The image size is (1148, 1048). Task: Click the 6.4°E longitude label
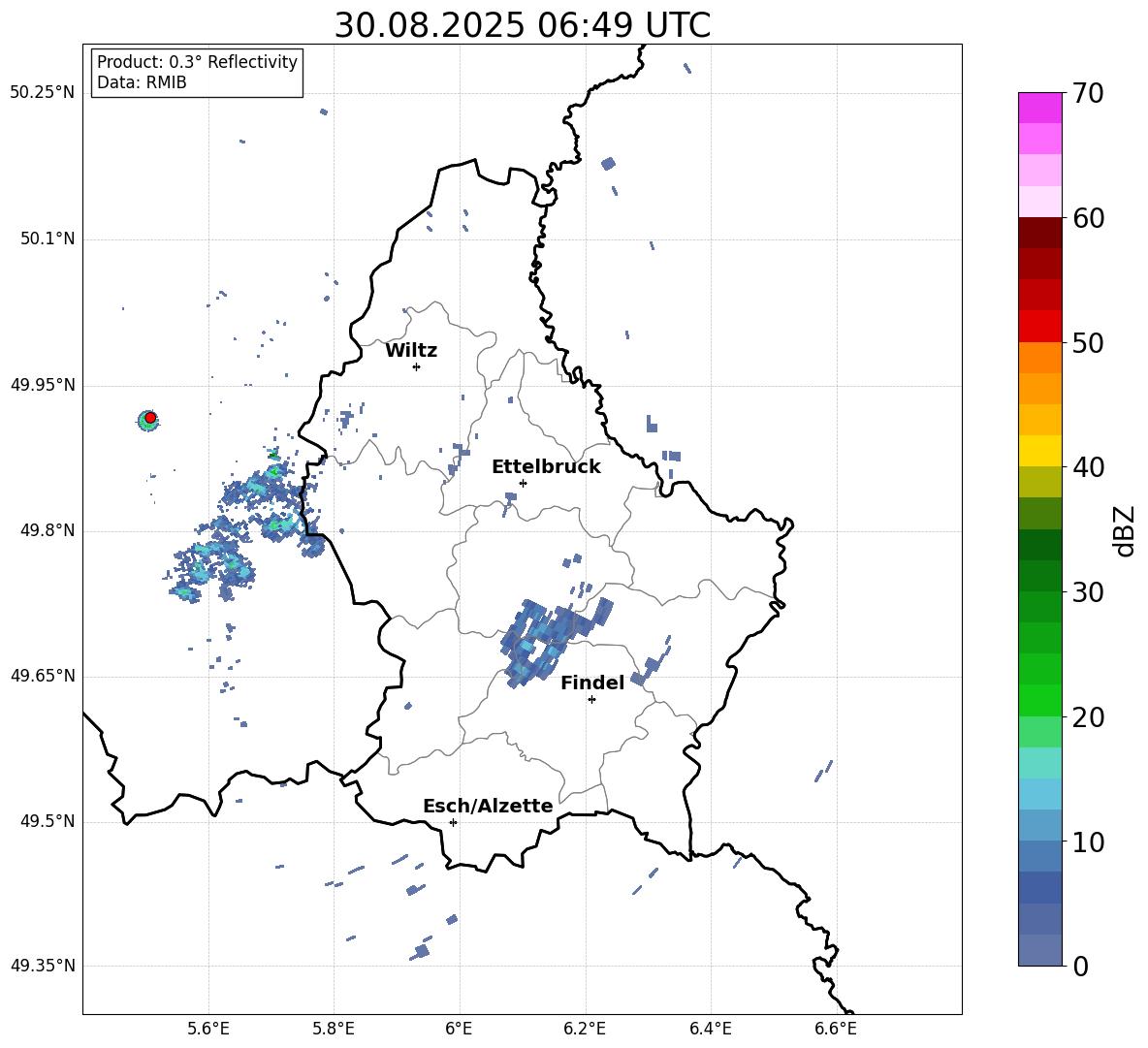tap(710, 1029)
